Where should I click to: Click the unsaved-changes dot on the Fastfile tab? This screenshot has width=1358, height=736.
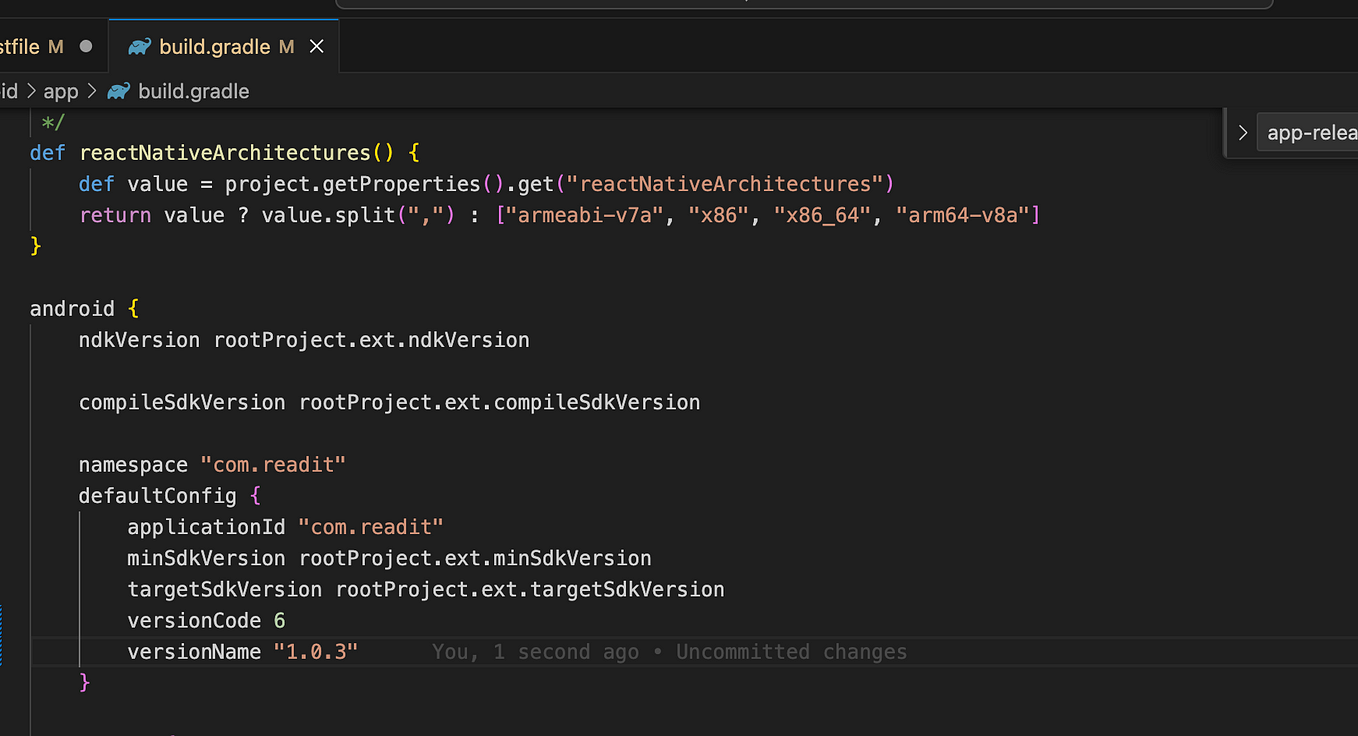pos(85,45)
